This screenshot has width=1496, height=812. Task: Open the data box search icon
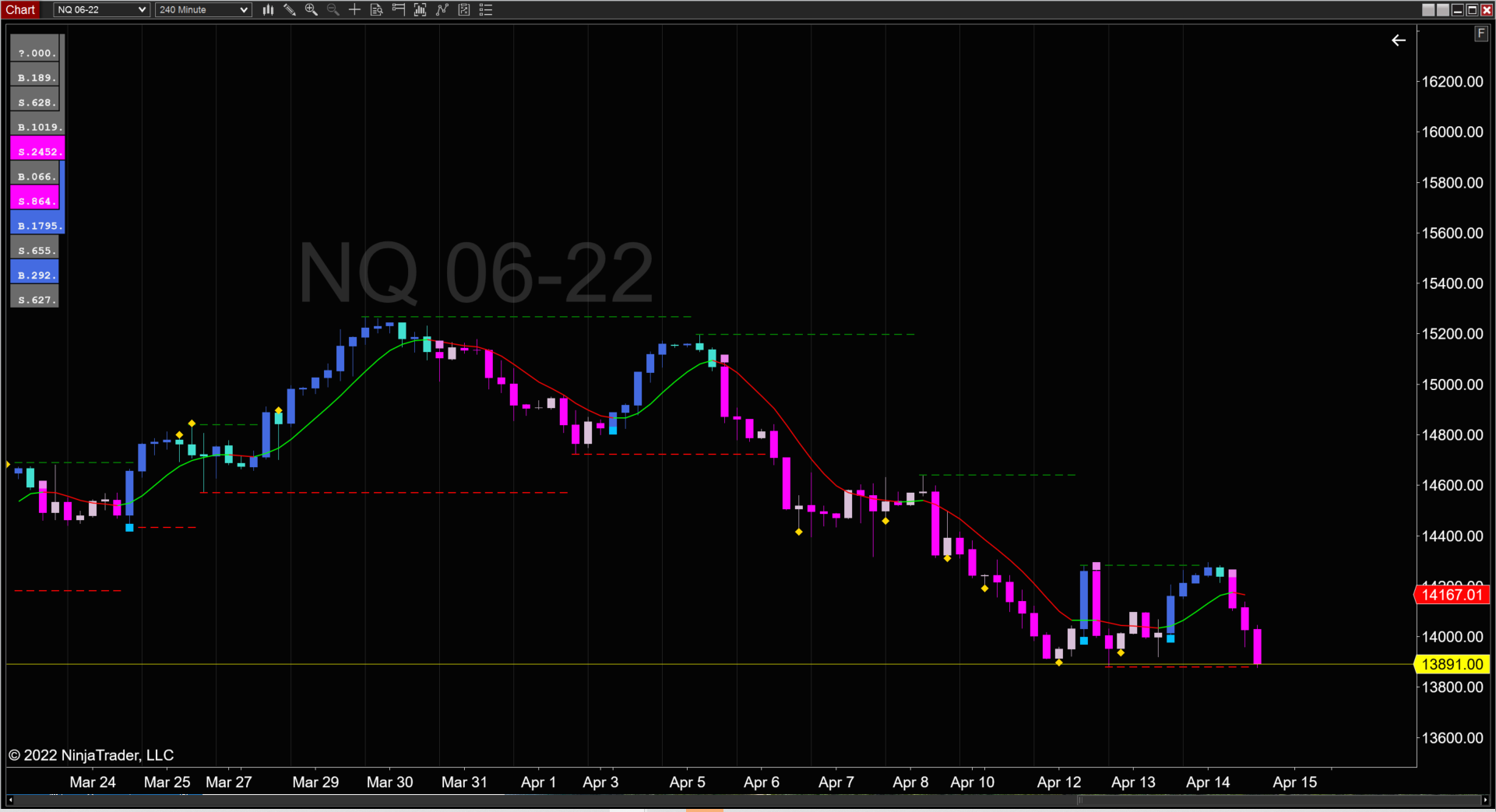[377, 10]
